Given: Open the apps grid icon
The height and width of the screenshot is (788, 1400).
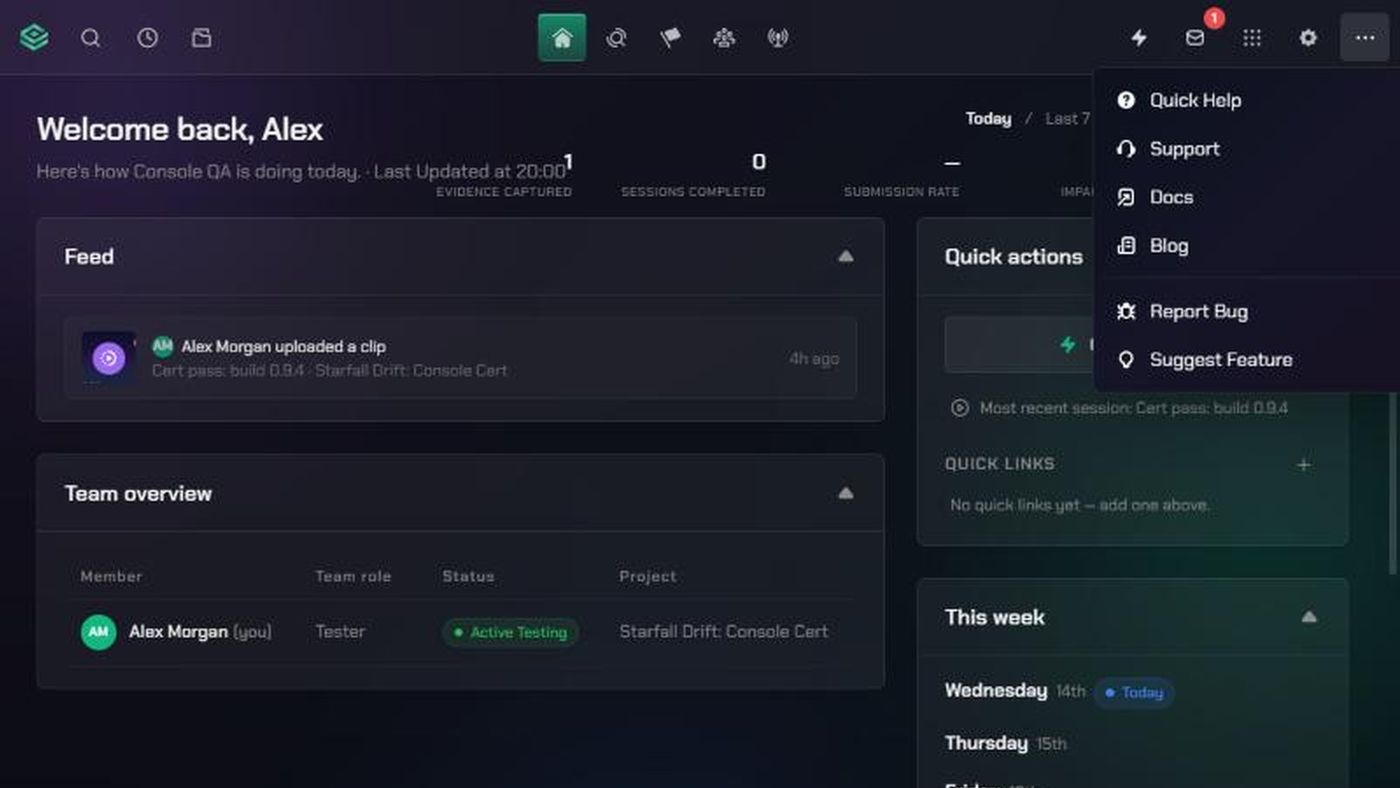Looking at the screenshot, I should click(x=1252, y=38).
